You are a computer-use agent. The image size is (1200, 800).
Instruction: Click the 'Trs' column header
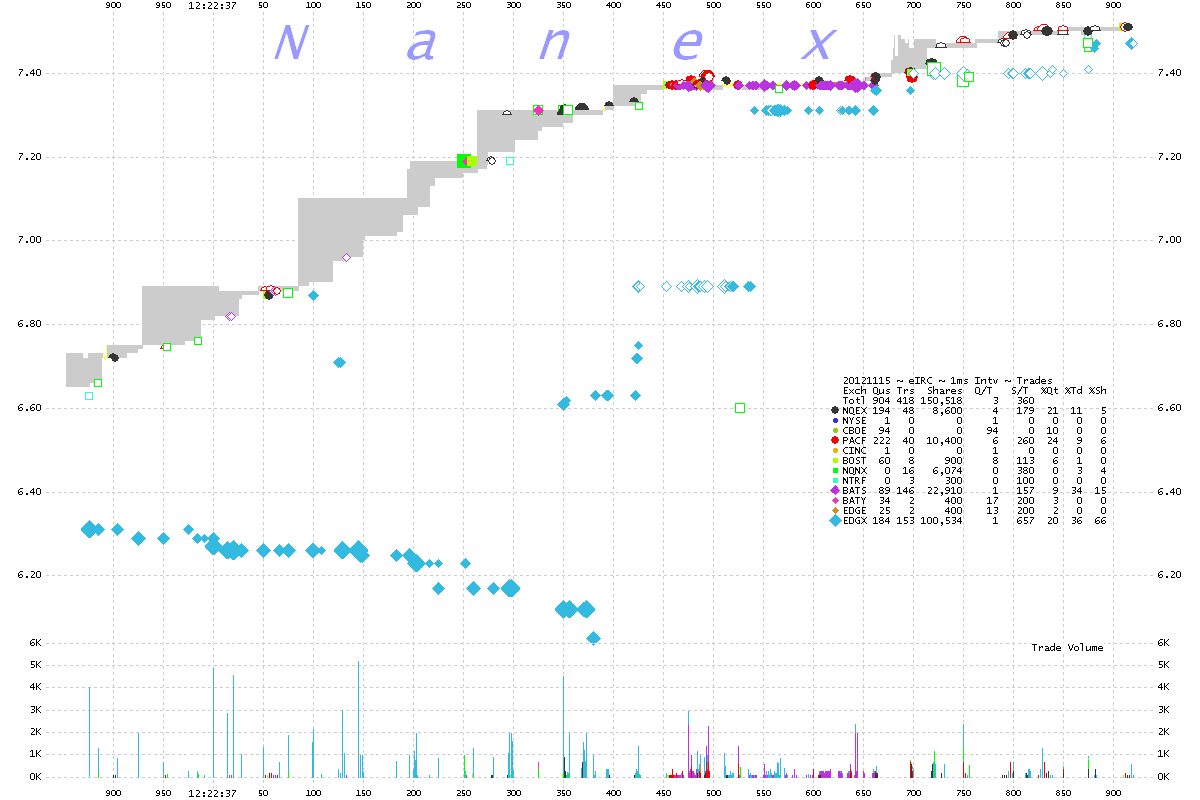point(905,391)
